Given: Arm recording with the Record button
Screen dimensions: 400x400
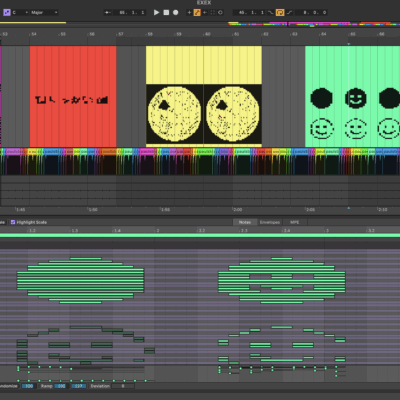Looking at the screenshot, I should point(176,12).
